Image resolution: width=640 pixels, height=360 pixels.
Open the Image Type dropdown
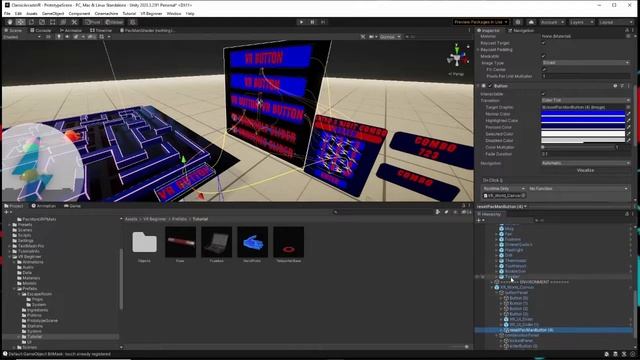coord(586,63)
